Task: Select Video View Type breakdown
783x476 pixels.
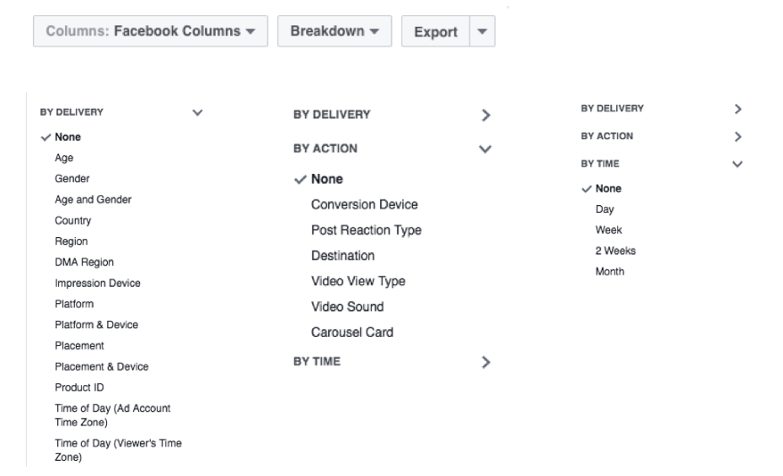Action: tap(358, 281)
